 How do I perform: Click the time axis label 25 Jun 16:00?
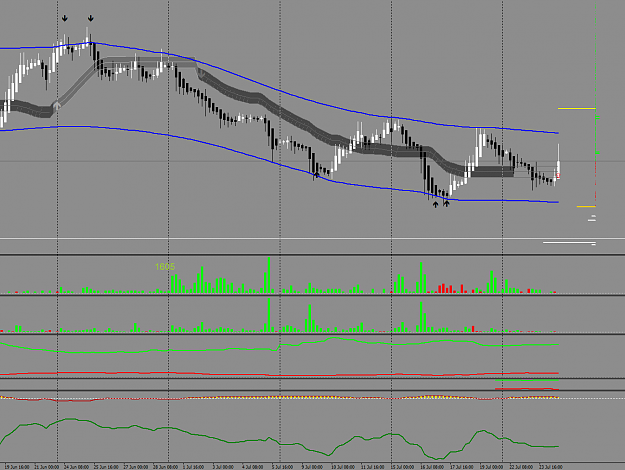point(106,467)
